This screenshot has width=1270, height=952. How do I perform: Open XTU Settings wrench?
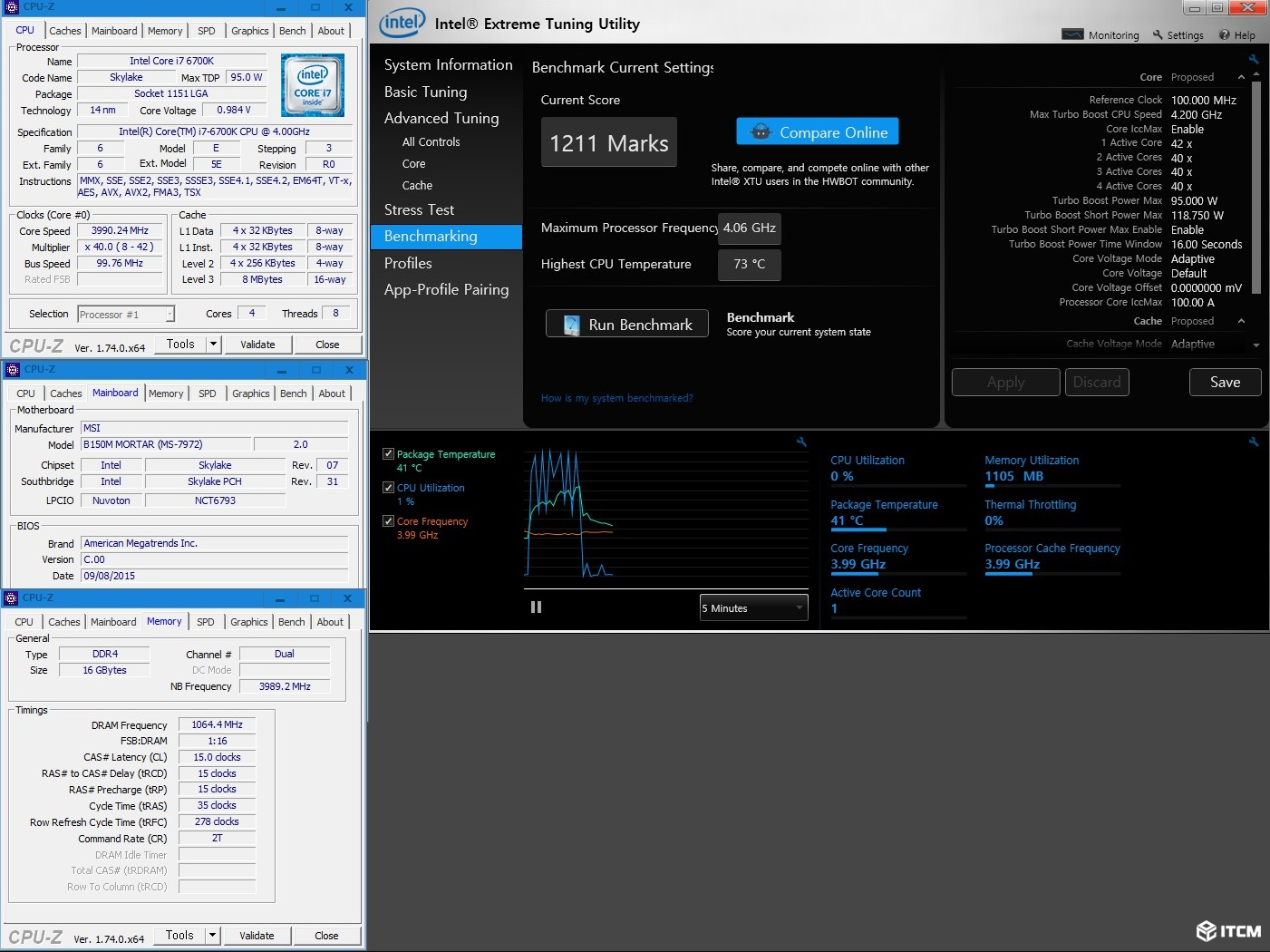coord(1178,35)
